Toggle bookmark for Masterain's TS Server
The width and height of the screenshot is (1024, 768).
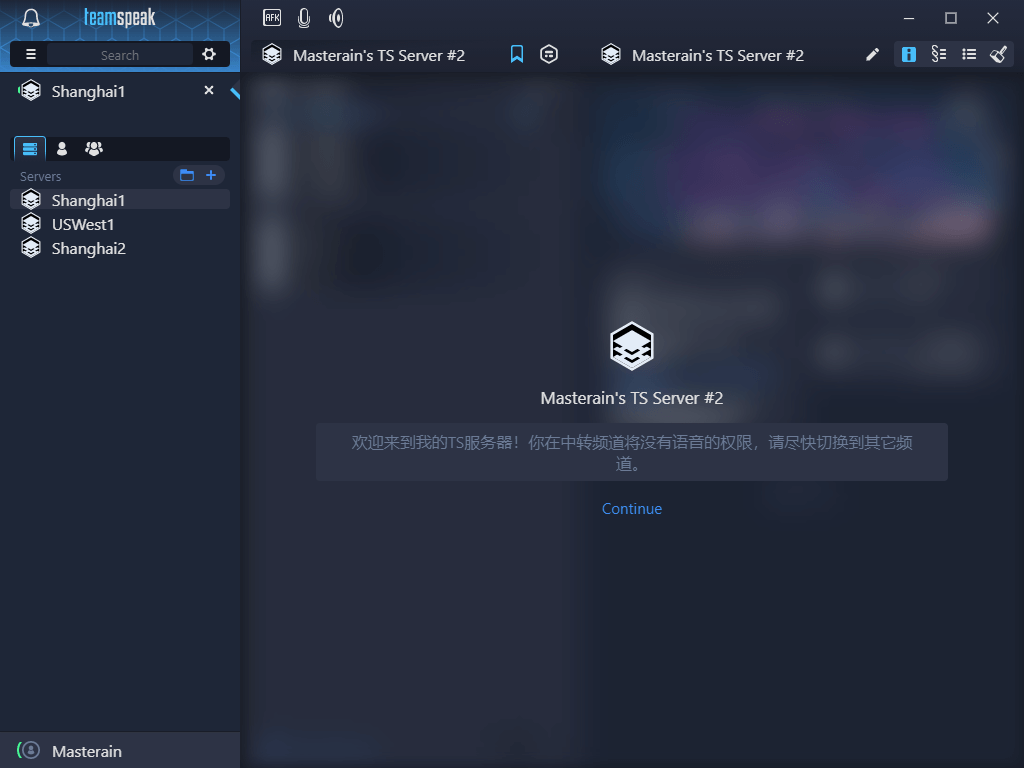click(517, 55)
